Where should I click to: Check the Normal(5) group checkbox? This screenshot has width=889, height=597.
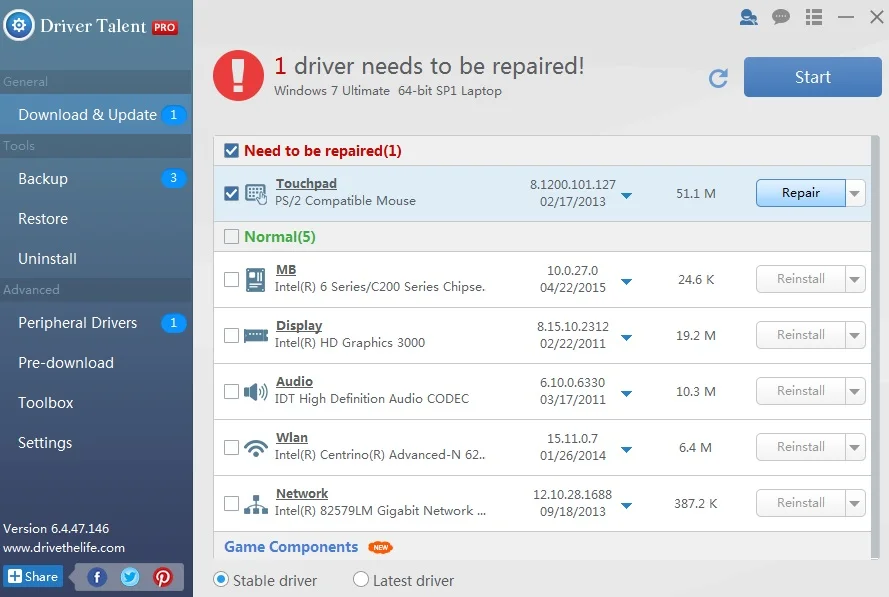click(231, 236)
